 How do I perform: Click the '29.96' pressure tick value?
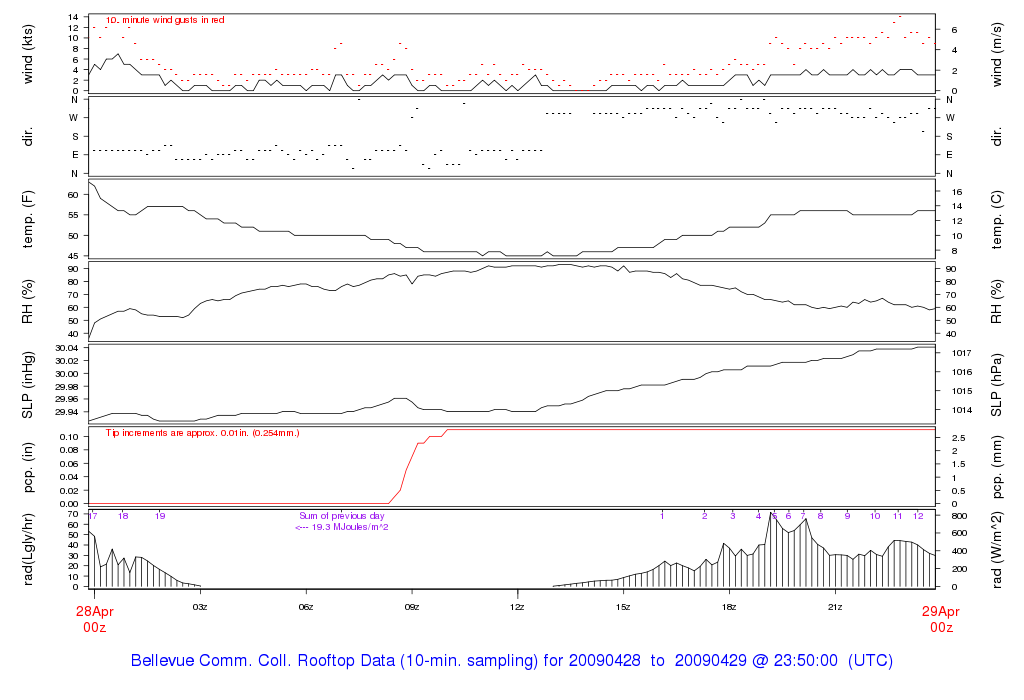(x=67, y=399)
